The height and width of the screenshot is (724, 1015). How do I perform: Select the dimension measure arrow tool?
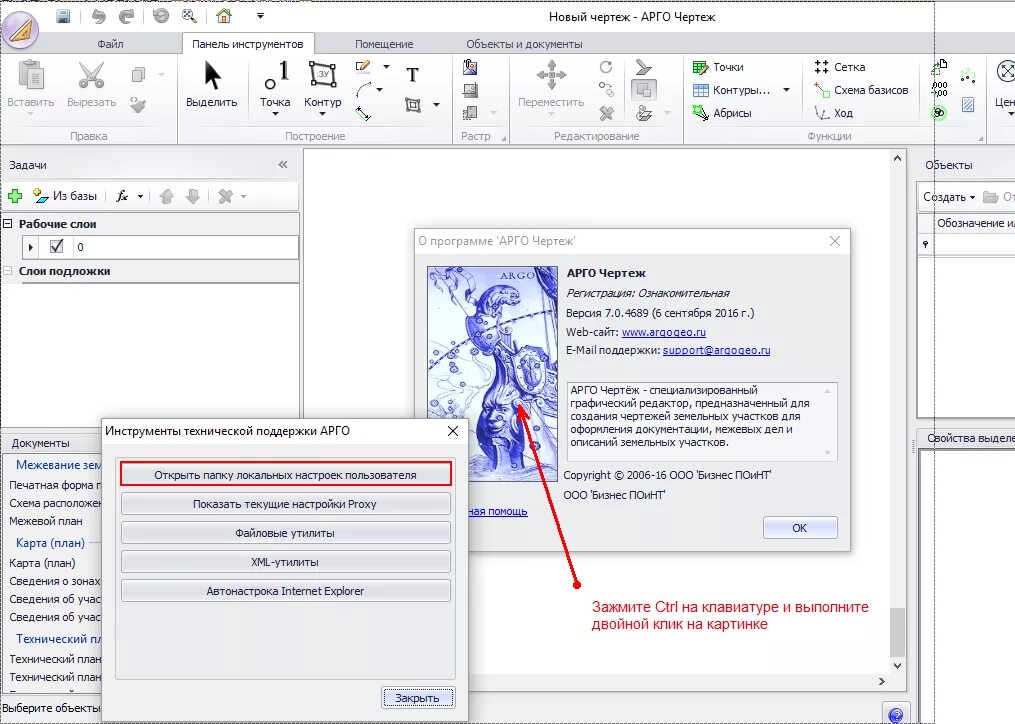[x=363, y=113]
